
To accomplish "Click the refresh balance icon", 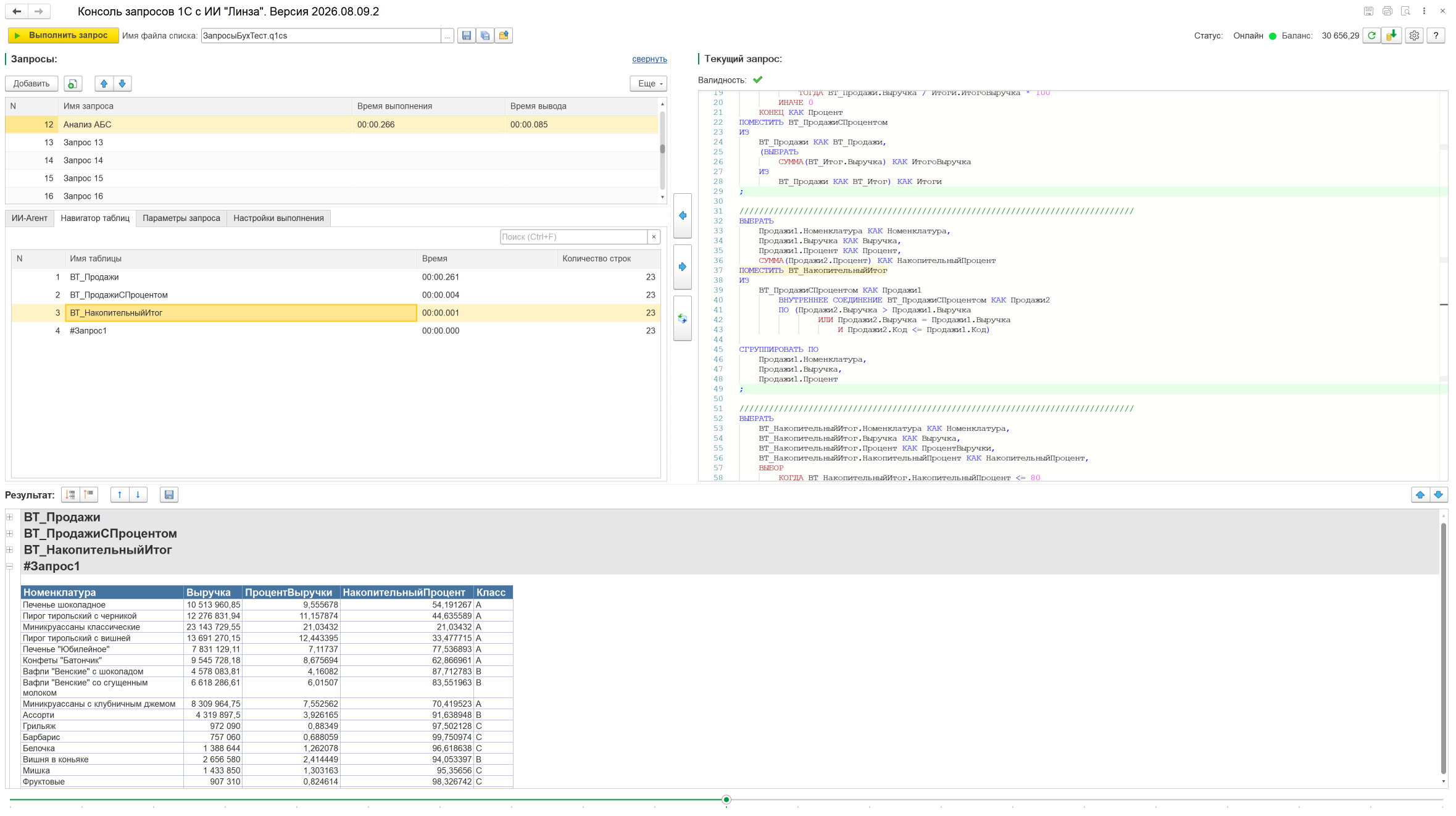I will point(1371,36).
